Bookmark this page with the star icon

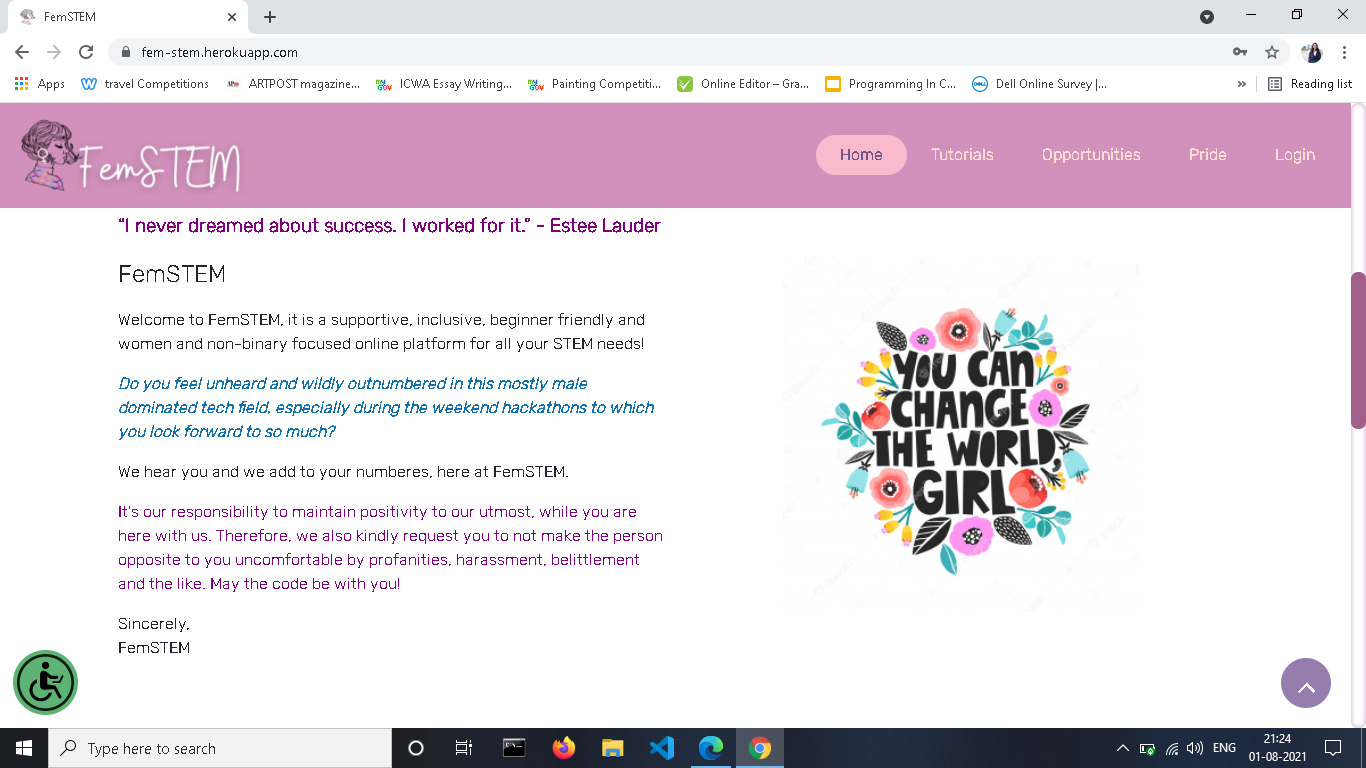coord(1272,52)
